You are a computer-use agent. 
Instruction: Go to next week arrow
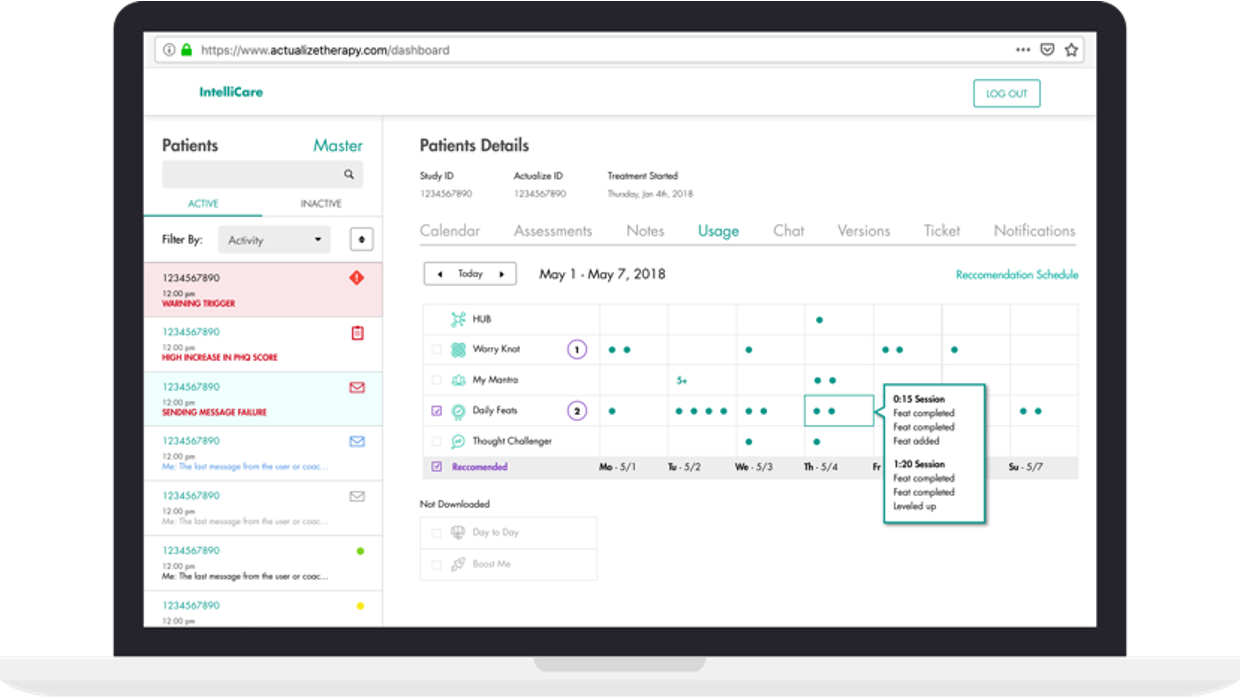point(502,274)
